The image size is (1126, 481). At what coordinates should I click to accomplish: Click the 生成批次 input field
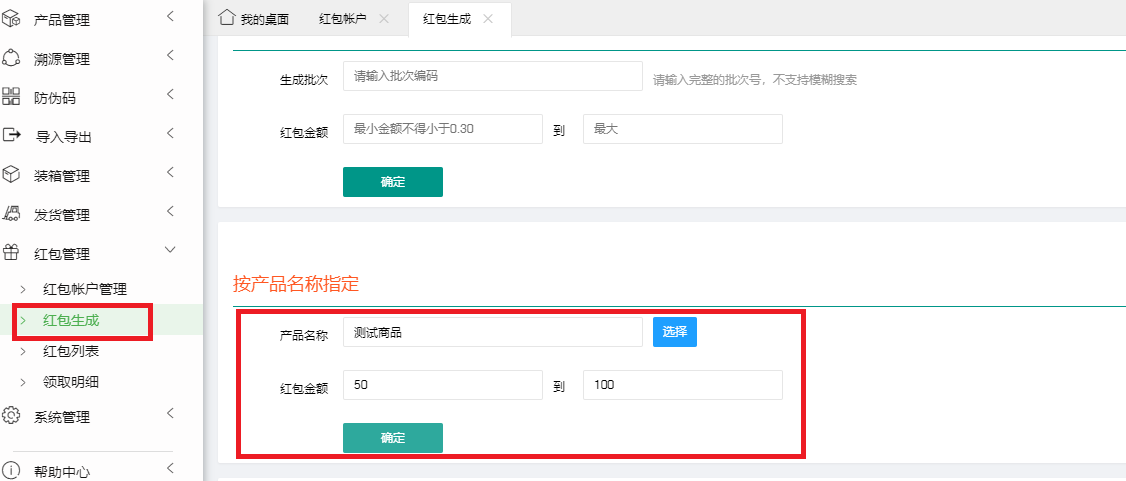(492, 76)
